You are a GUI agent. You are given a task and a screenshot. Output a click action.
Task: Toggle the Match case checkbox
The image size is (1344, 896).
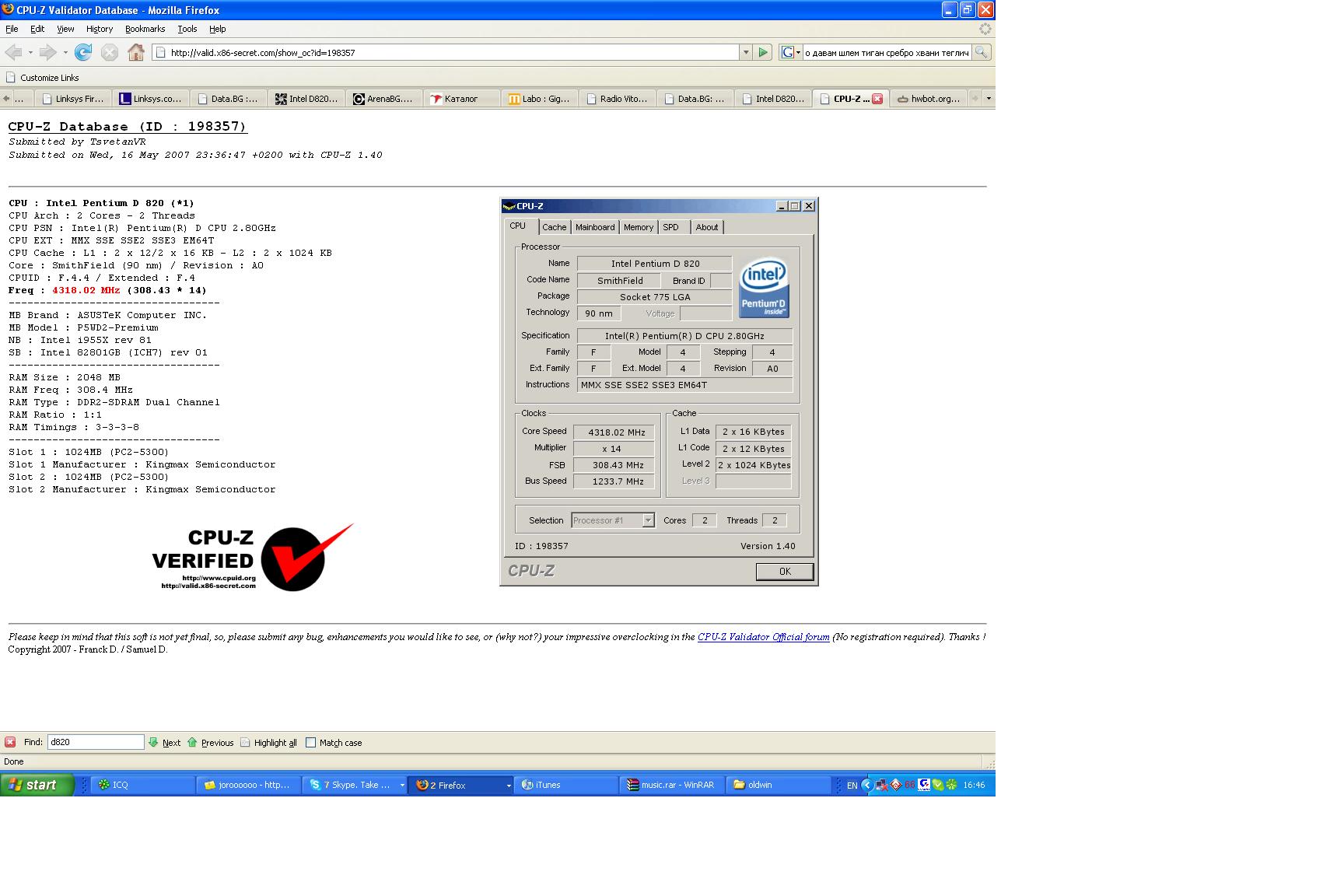click(310, 742)
